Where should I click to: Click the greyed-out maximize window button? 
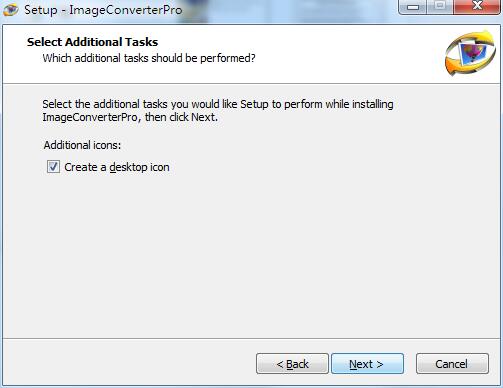point(440,7)
